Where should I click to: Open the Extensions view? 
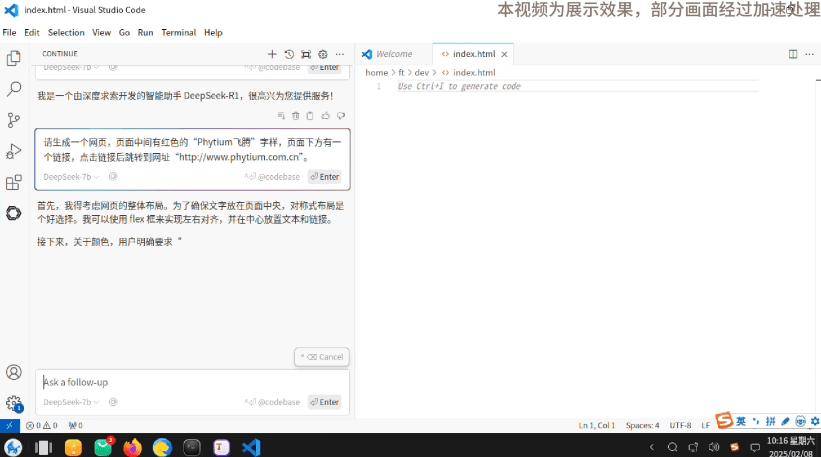click(x=14, y=182)
